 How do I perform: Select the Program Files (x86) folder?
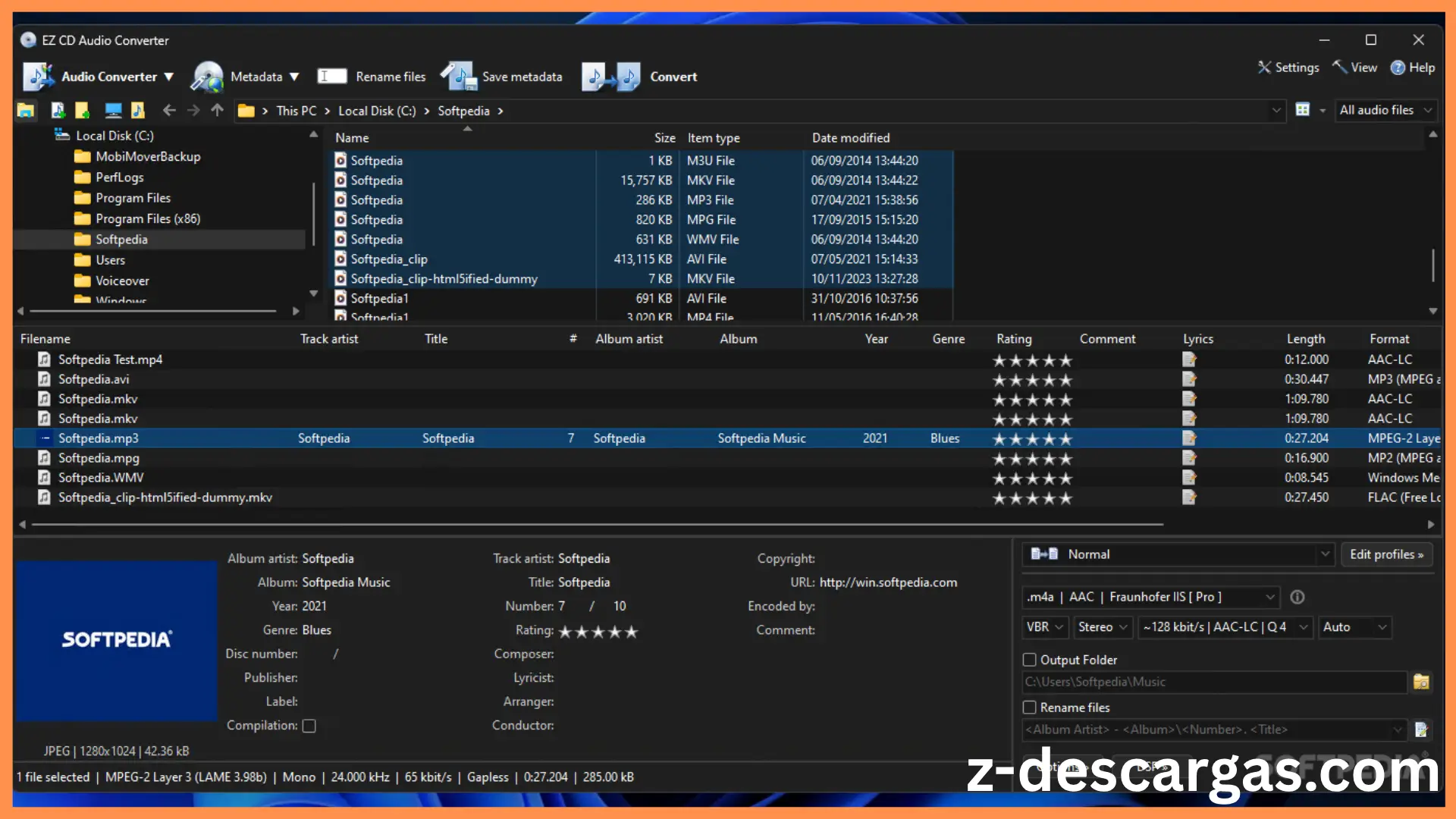tap(148, 218)
